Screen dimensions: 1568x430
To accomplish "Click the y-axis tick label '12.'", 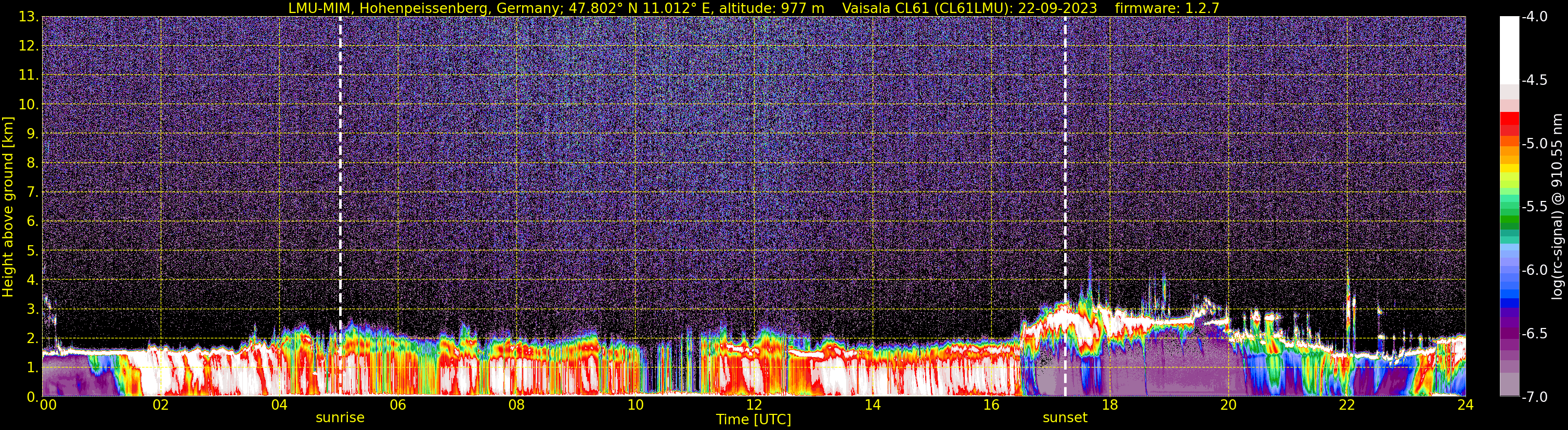I will click(28, 46).
